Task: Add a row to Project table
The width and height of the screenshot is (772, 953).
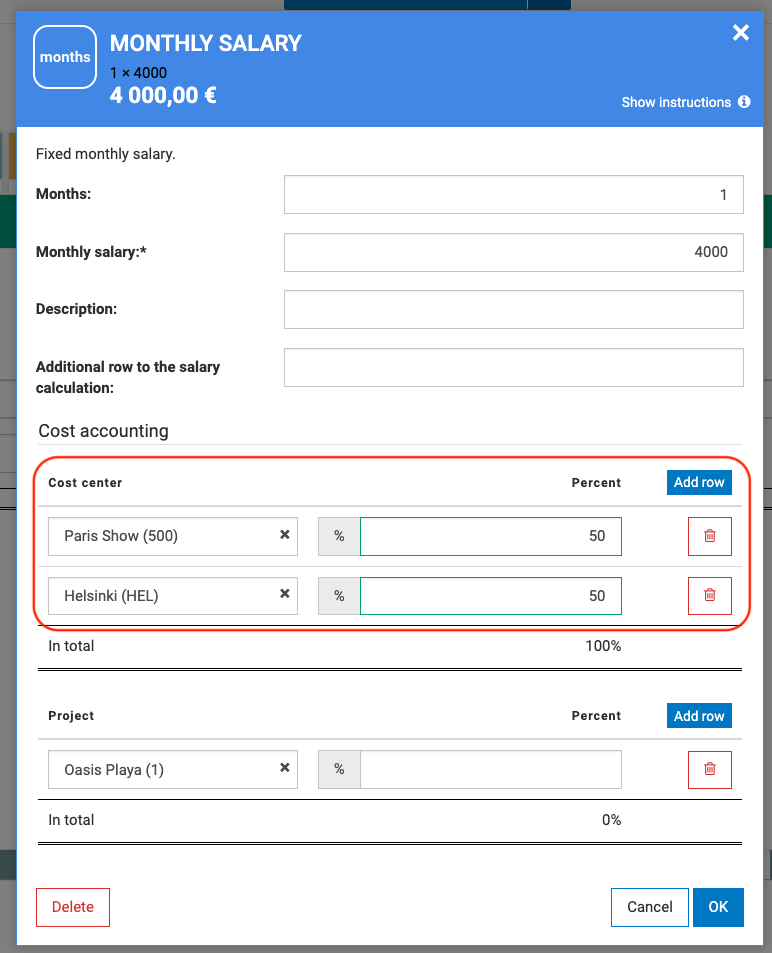Action: click(699, 716)
